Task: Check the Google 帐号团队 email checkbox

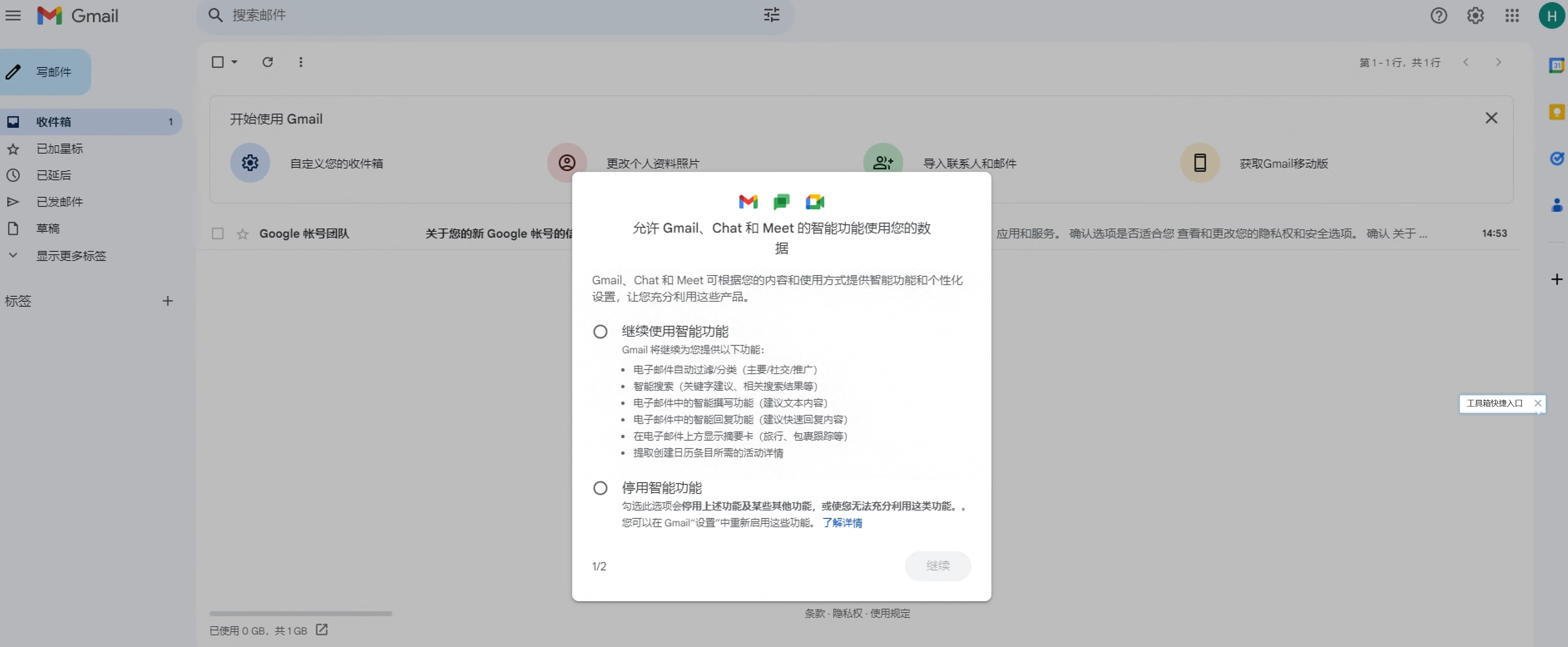Action: 217,234
